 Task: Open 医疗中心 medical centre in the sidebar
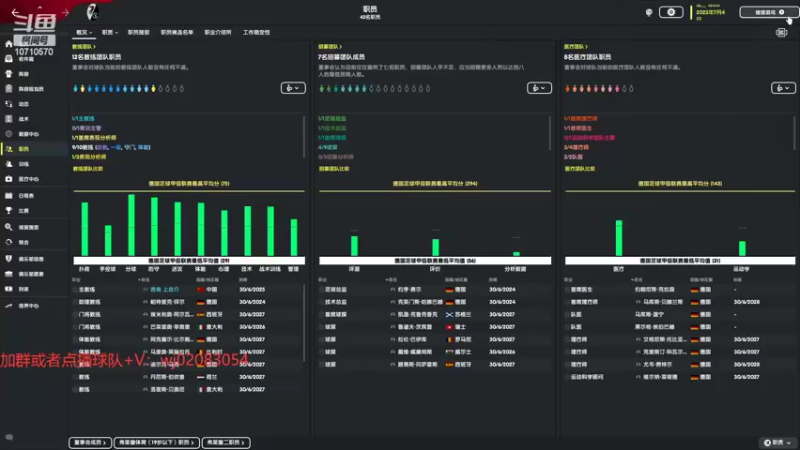pos(22,179)
